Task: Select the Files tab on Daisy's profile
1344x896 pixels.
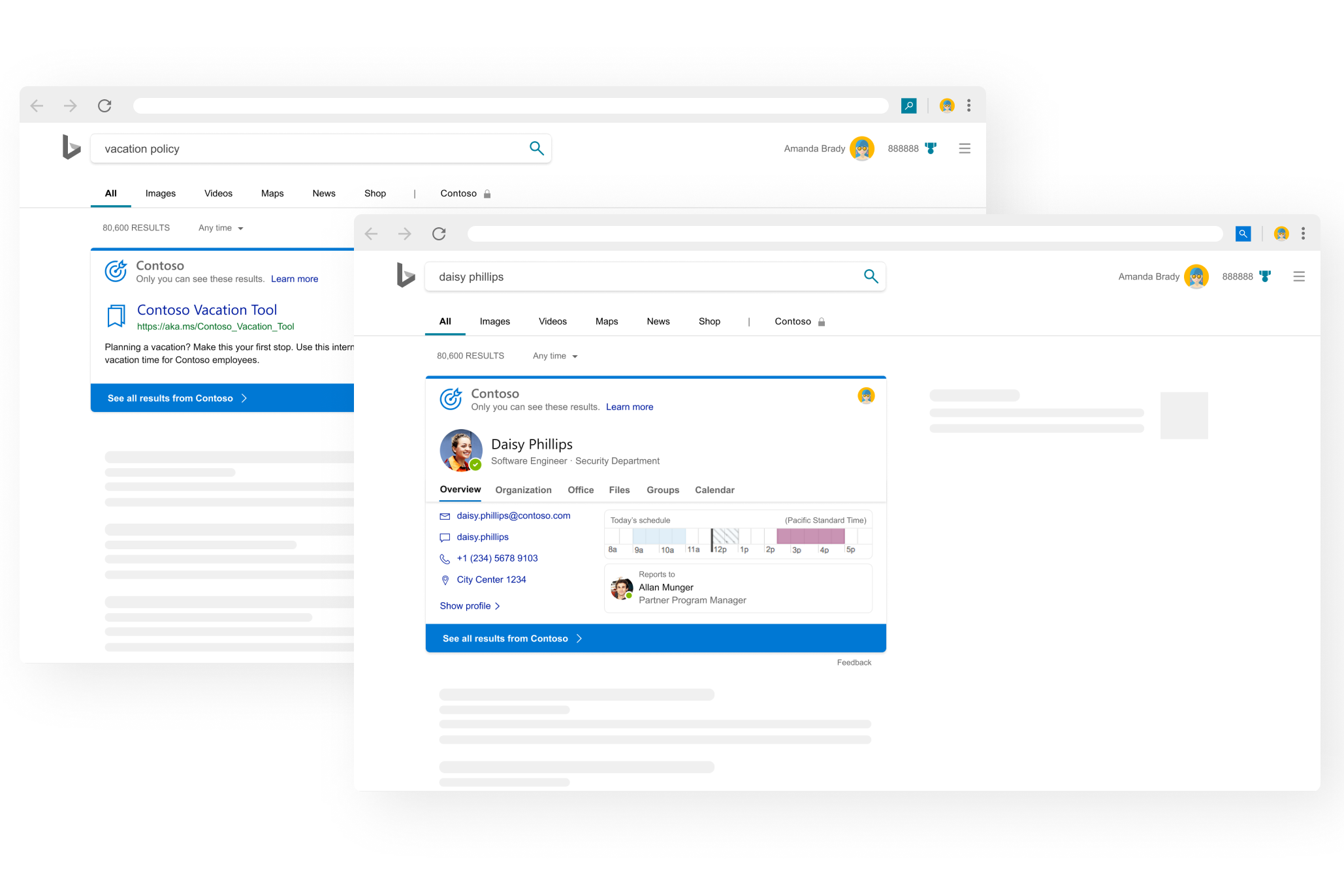Action: 619,490
